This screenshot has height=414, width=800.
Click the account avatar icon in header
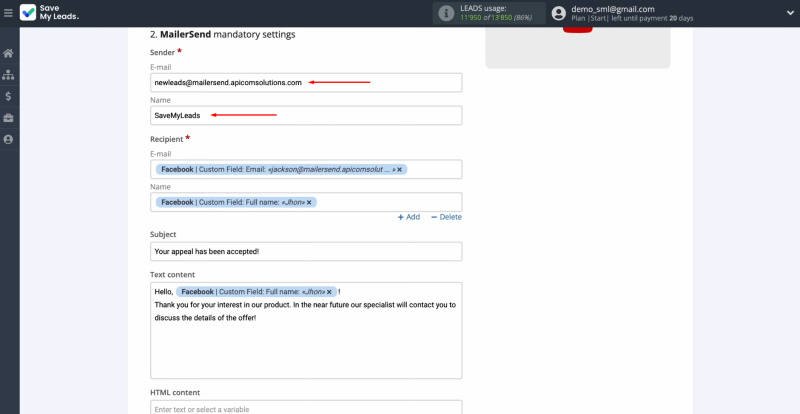pos(558,13)
